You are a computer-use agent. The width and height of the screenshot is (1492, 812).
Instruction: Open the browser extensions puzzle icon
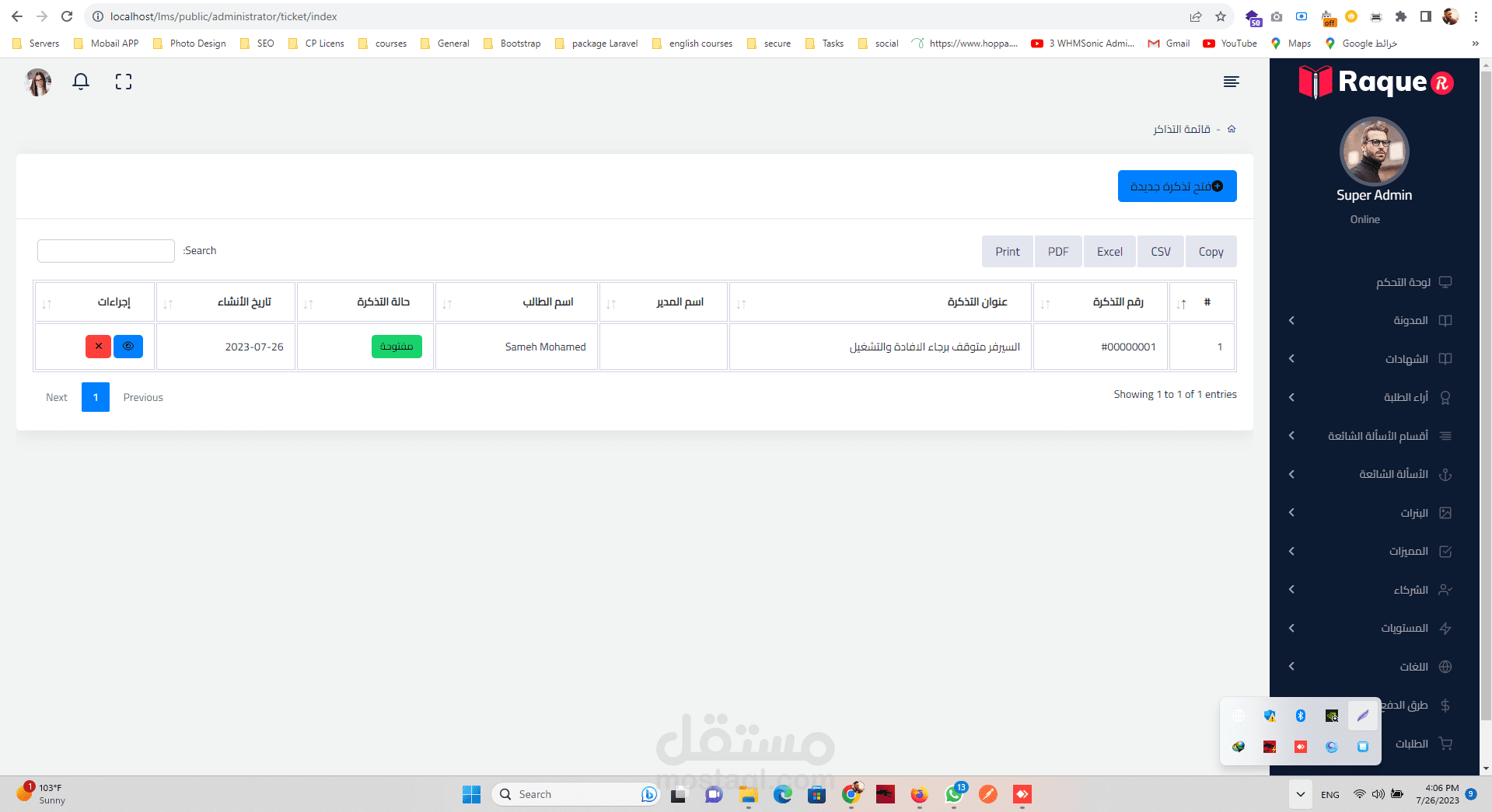point(1401,16)
